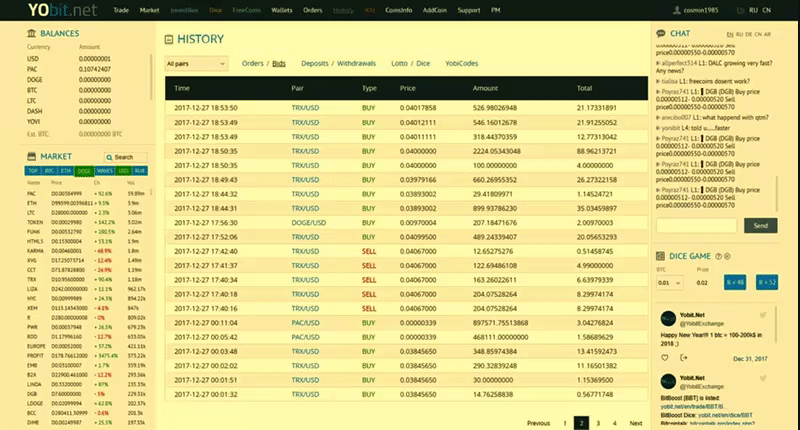Click the Twitter bird on the first tweet
This screenshot has width=800, height=430.
coord(763,315)
